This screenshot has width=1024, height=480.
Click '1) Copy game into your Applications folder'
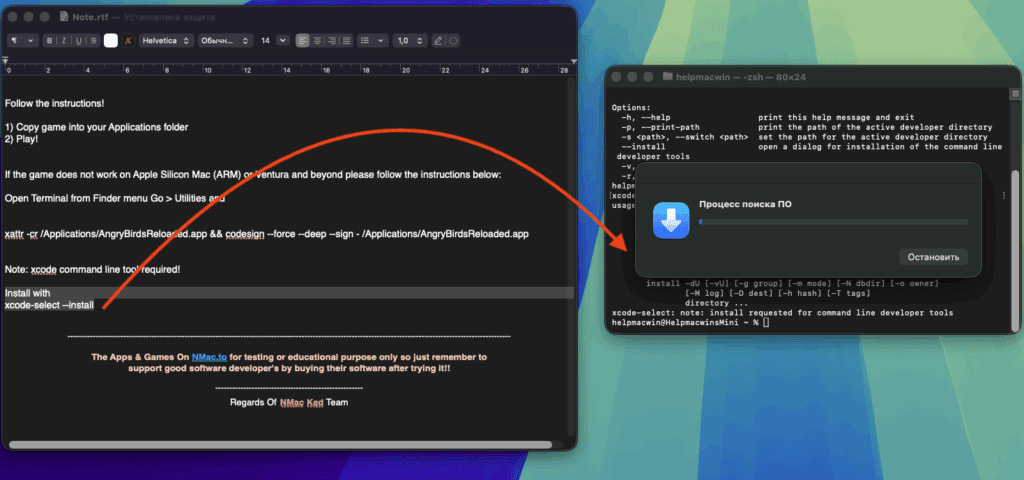97,127
